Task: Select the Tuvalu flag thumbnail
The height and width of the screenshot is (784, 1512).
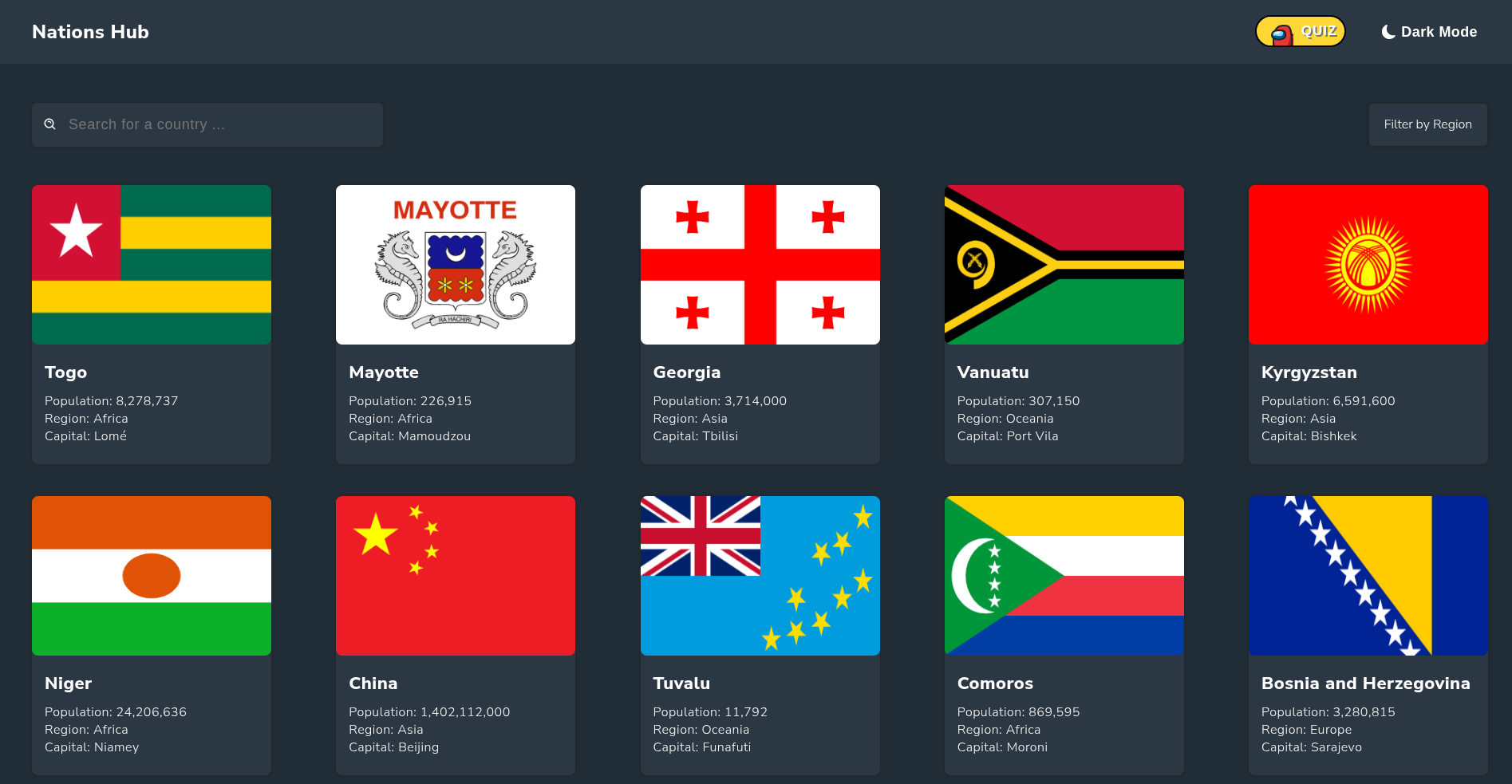Action: 759,575
